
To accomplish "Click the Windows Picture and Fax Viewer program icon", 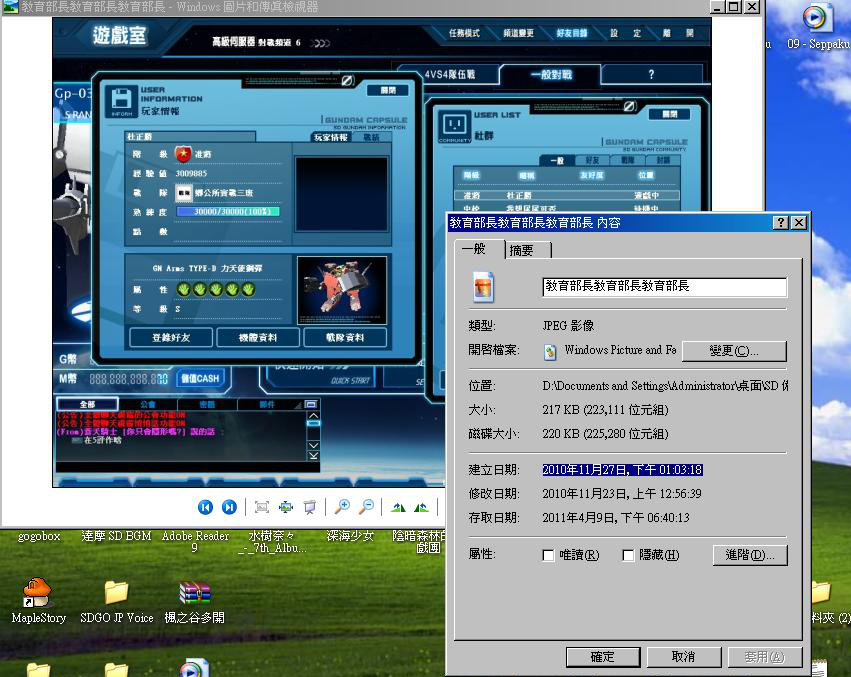I will pyautogui.click(x=550, y=352).
